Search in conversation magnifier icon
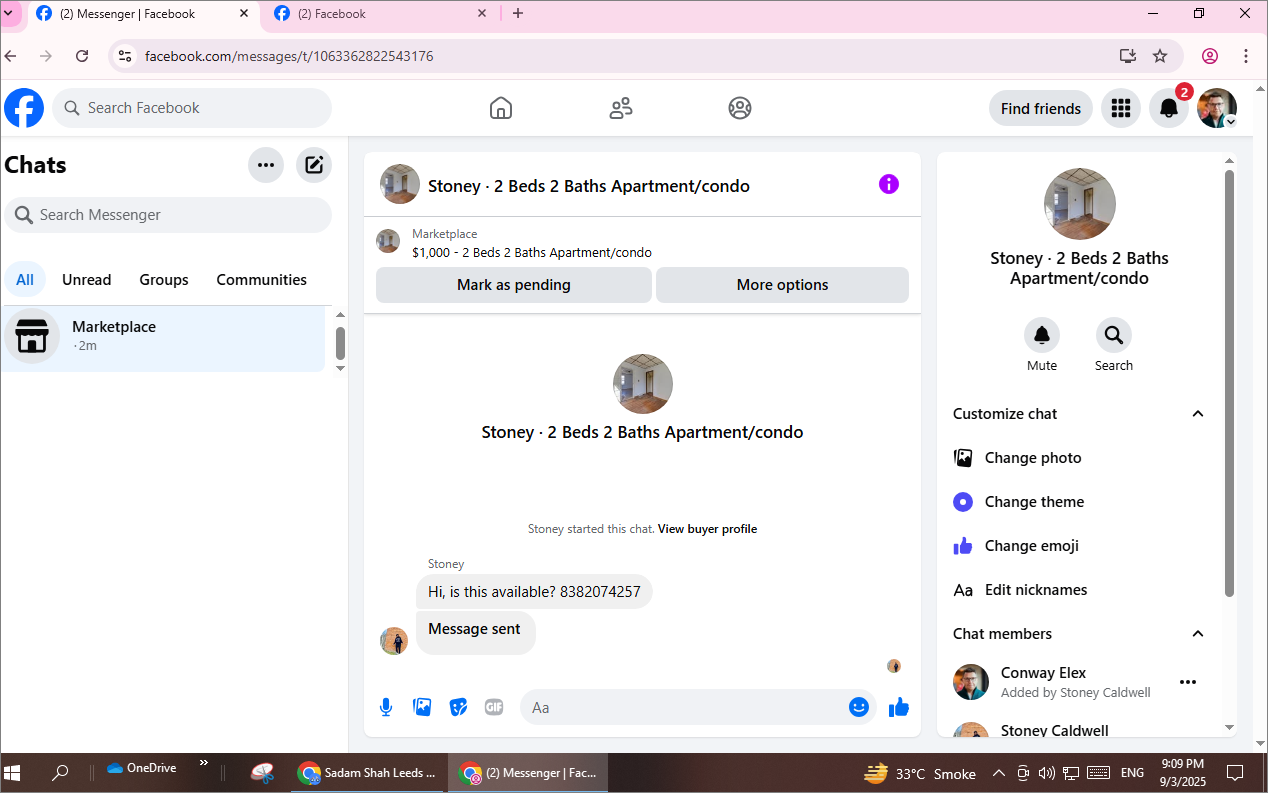The height and width of the screenshot is (793, 1268). (1114, 334)
